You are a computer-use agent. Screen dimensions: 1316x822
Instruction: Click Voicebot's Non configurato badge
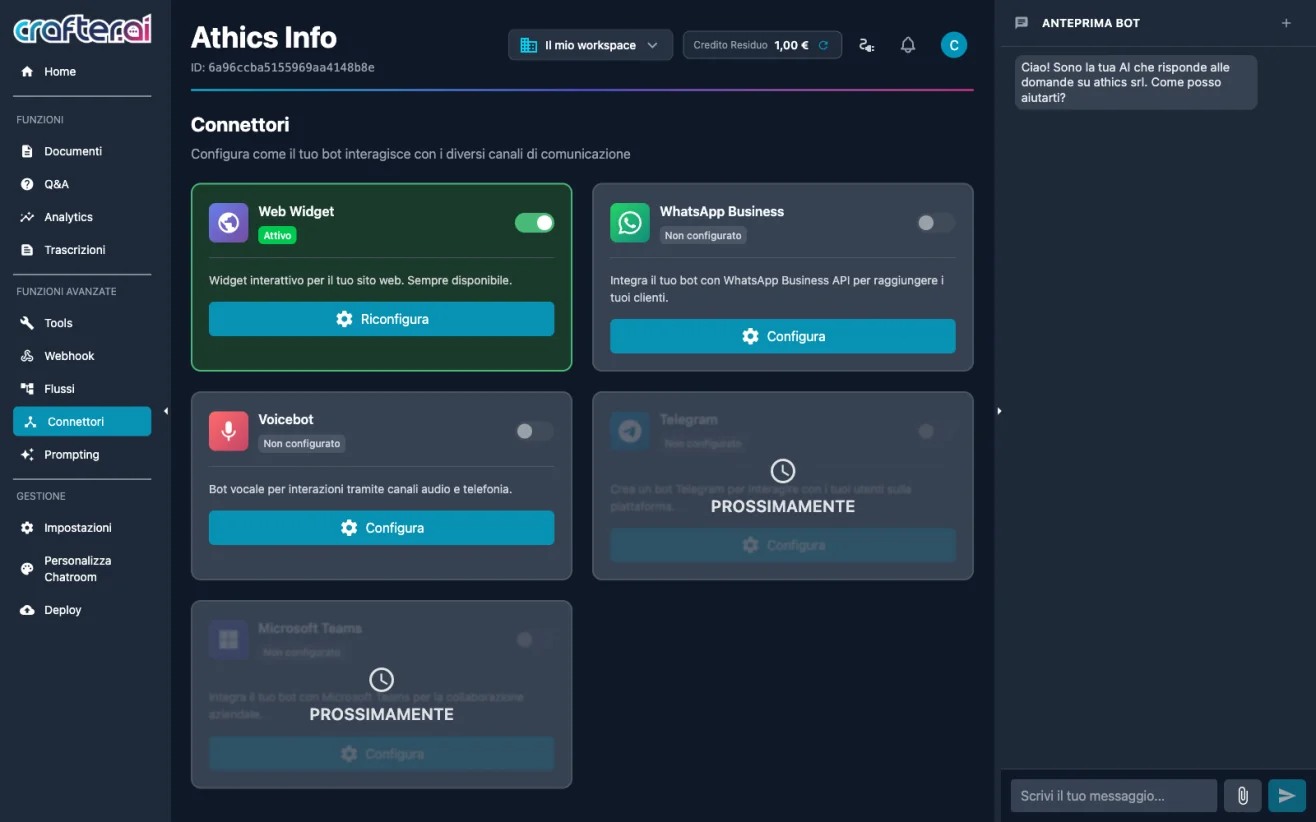tap(302, 444)
